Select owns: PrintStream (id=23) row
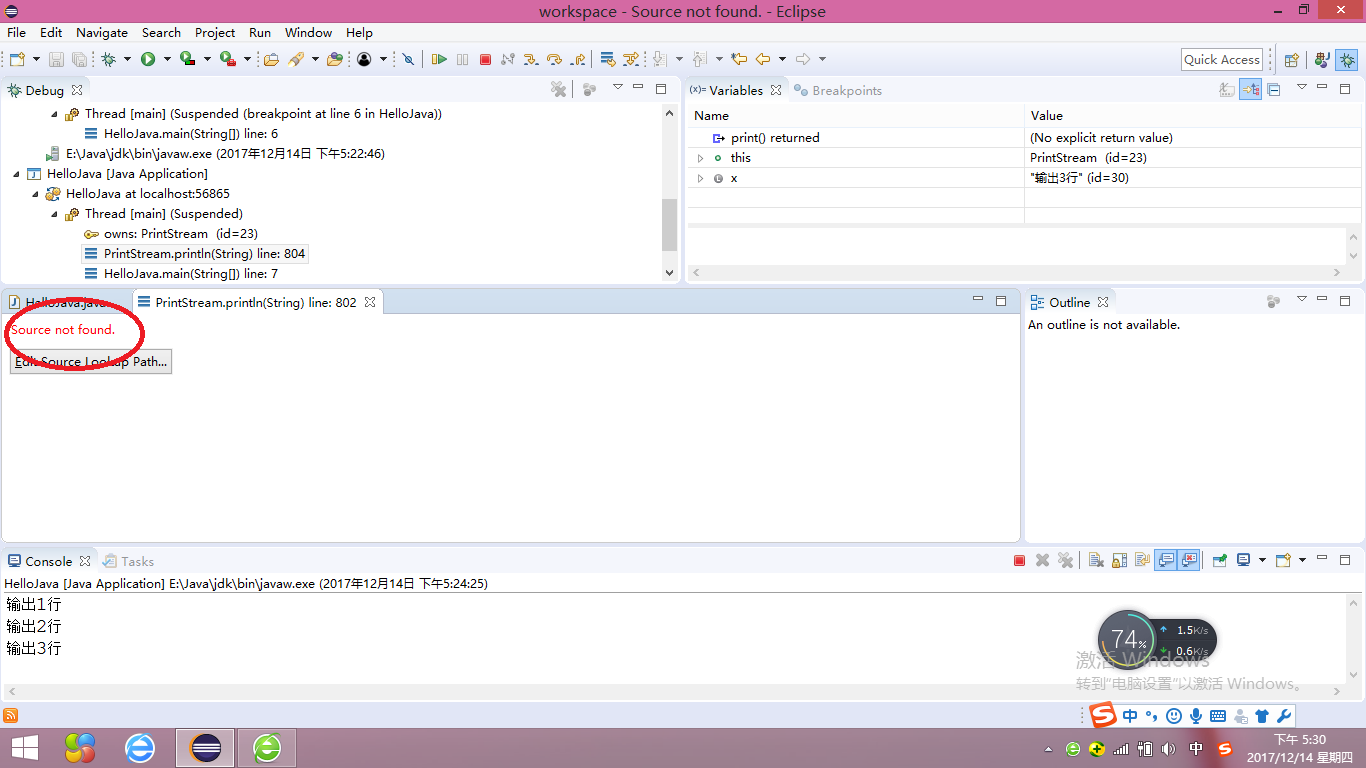The width and height of the screenshot is (1366, 768). coord(171,234)
